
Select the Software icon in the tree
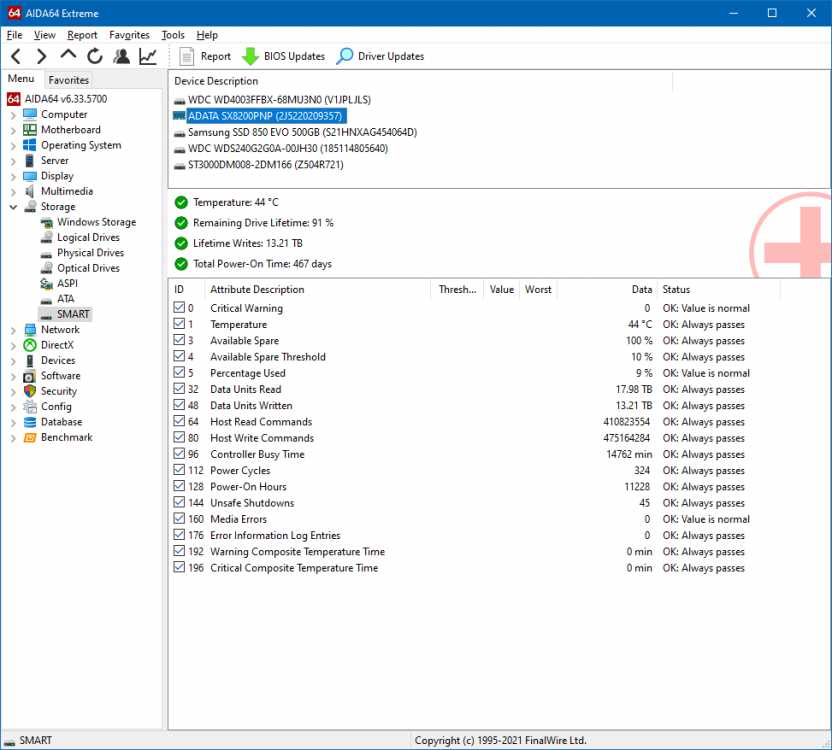30,376
